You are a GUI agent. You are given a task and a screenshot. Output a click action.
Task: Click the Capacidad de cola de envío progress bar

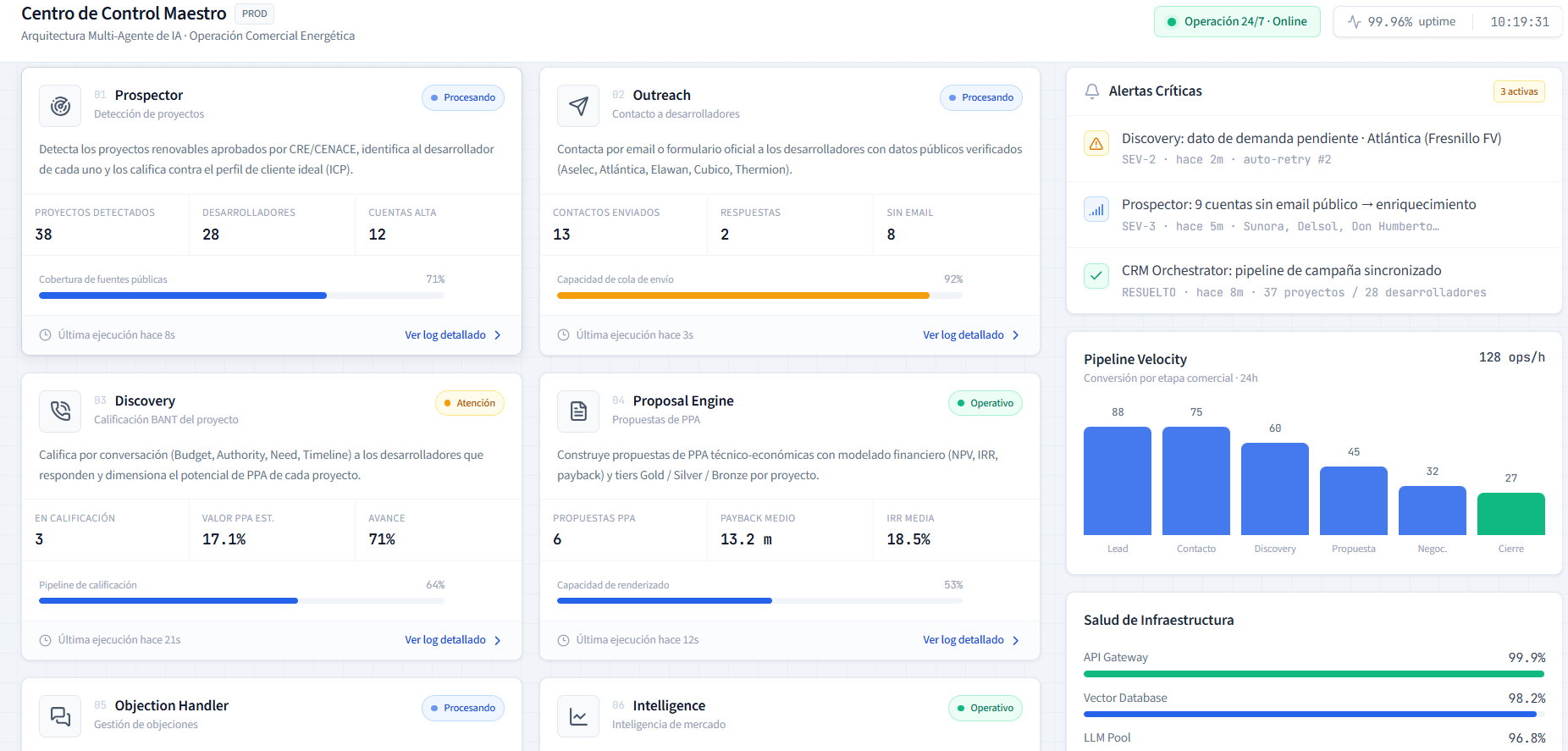click(759, 295)
